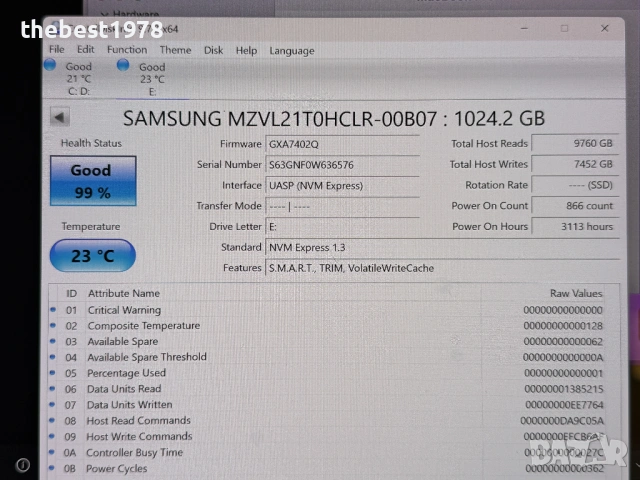Close the CrystalDiskInfo window
Image resolution: width=640 pixels, height=480 pixels.
[x=604, y=29]
